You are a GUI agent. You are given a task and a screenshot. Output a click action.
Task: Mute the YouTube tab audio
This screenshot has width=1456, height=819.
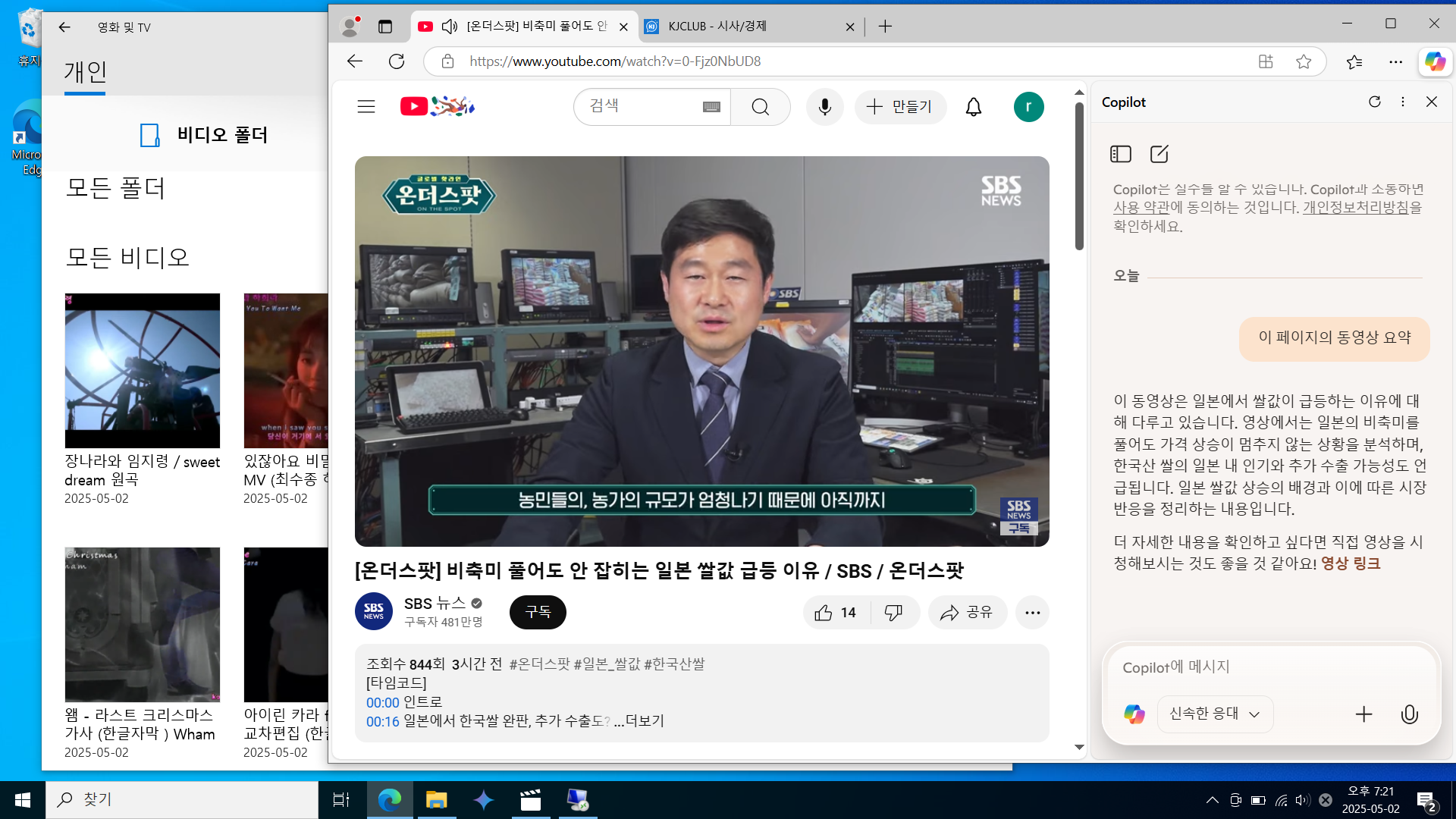(449, 27)
